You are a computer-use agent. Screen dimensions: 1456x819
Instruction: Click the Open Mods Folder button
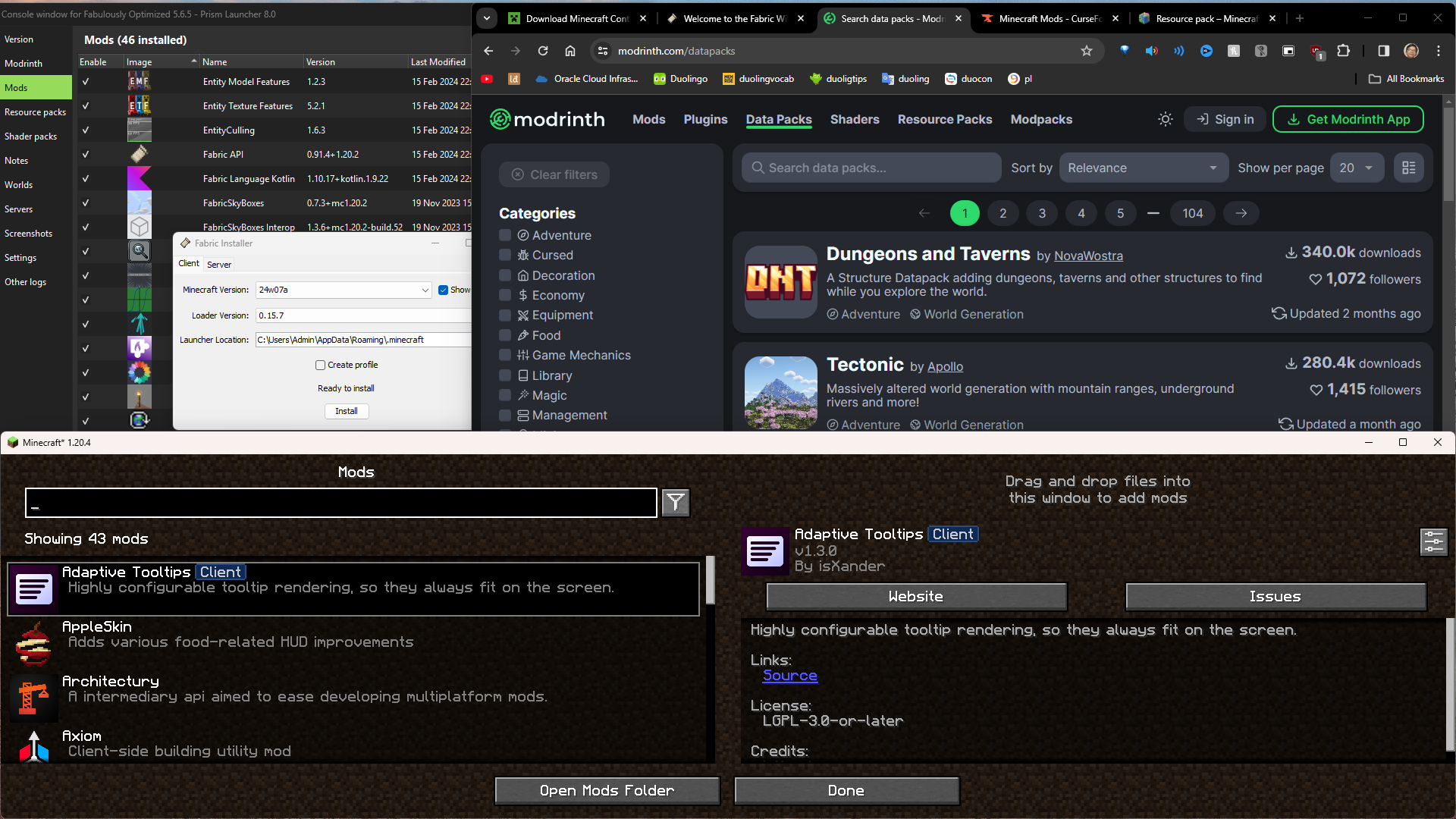607,790
